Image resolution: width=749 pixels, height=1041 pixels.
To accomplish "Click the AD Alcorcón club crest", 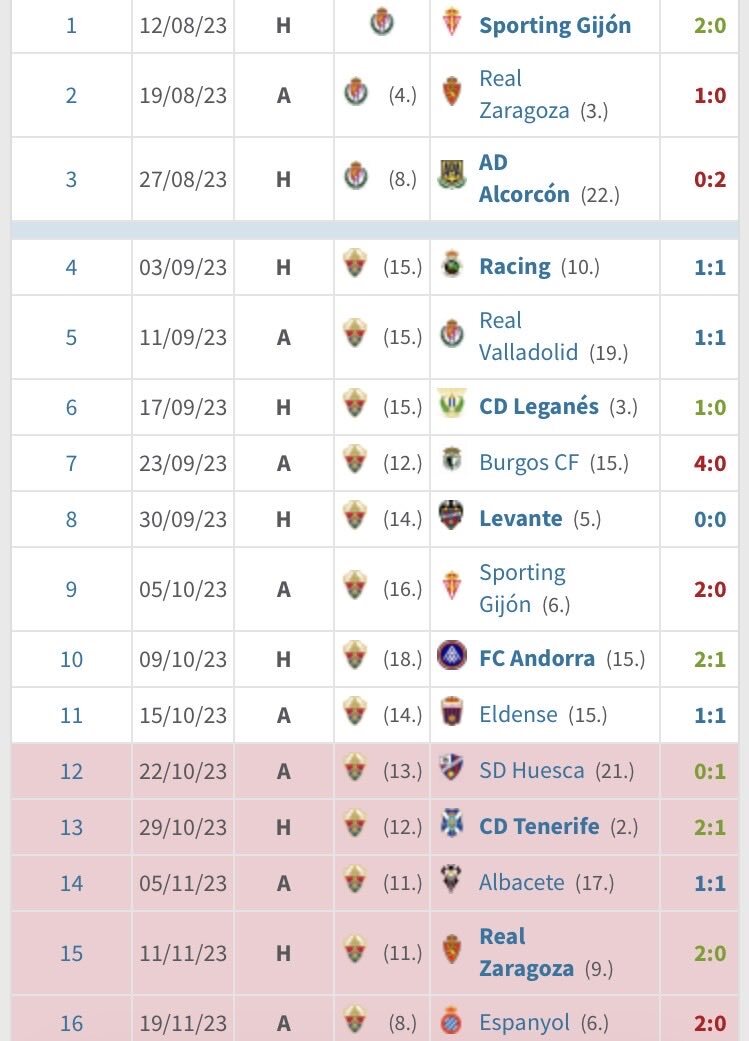I will [452, 176].
